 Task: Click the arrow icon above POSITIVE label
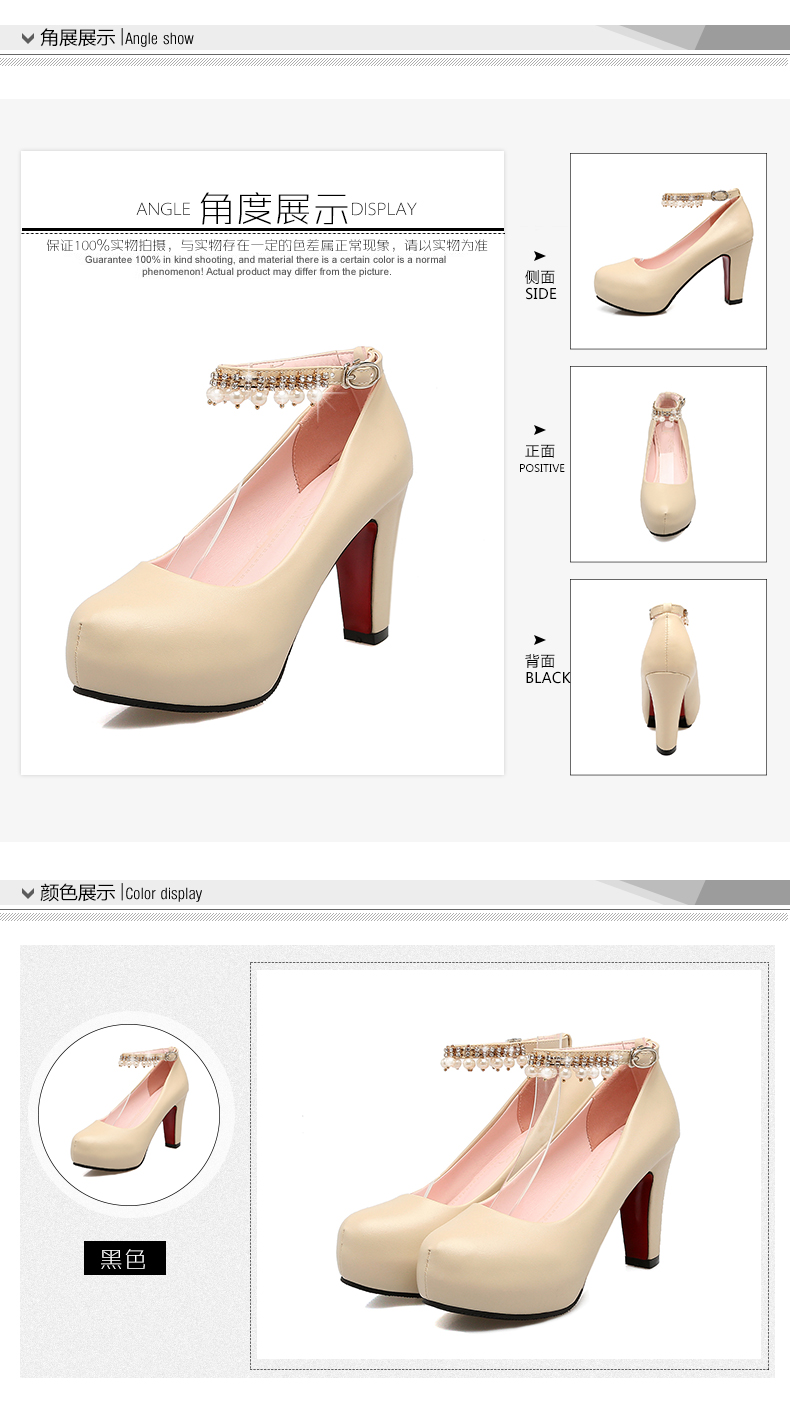coord(540,430)
